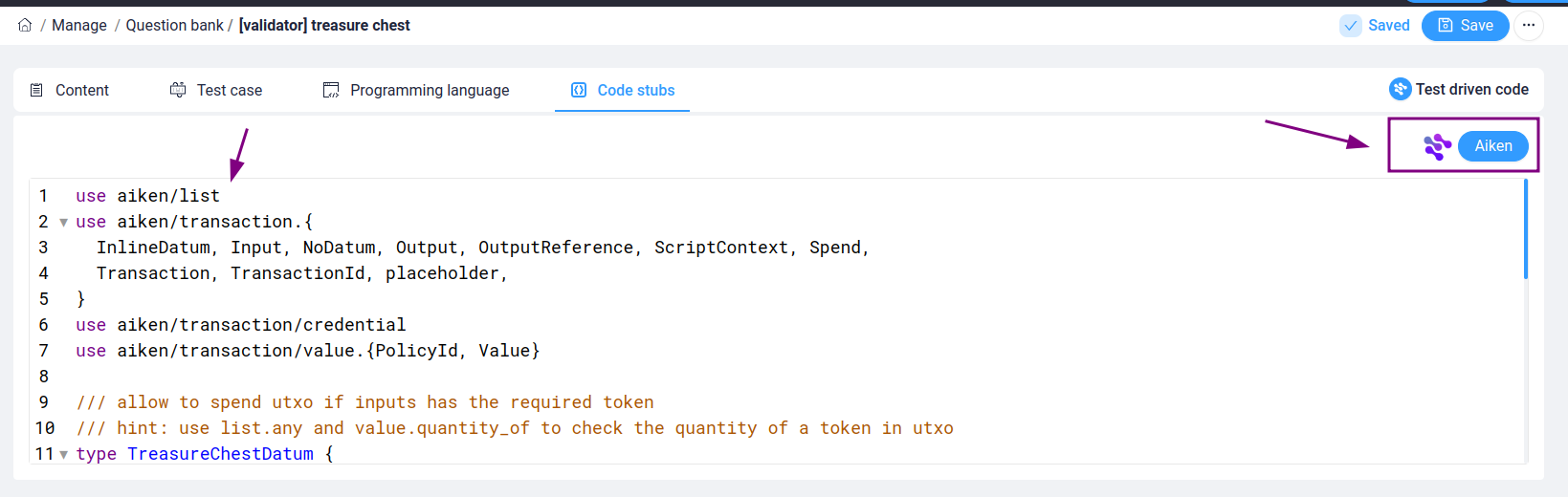Click the Saved checkmark indicator
This screenshot has width=1568, height=497.
1351,26
